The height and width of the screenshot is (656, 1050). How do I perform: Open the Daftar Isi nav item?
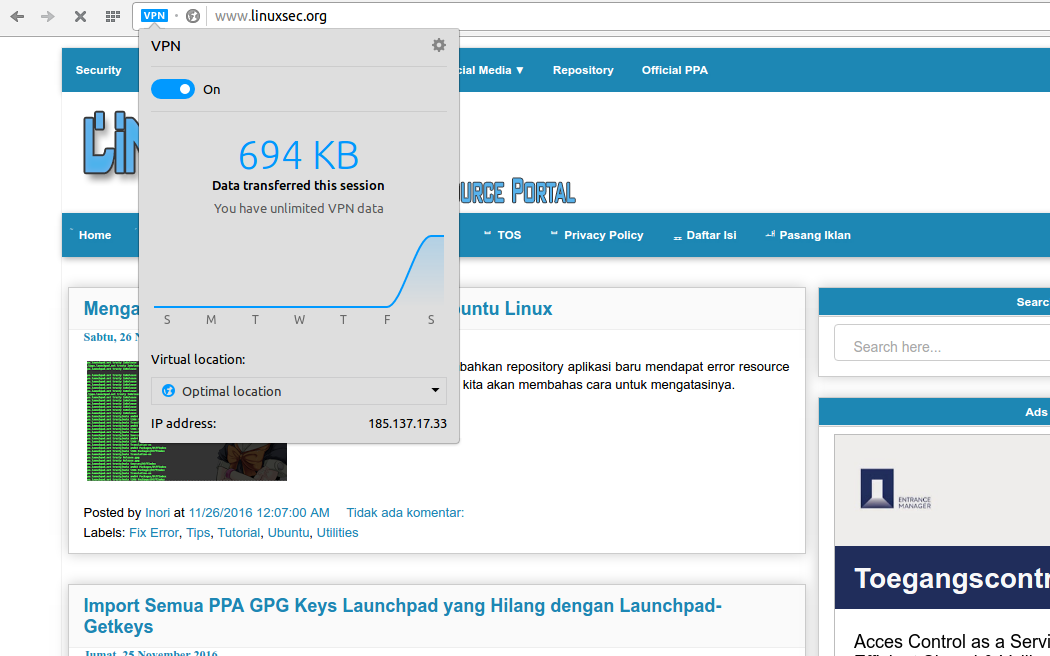pyautogui.click(x=711, y=235)
